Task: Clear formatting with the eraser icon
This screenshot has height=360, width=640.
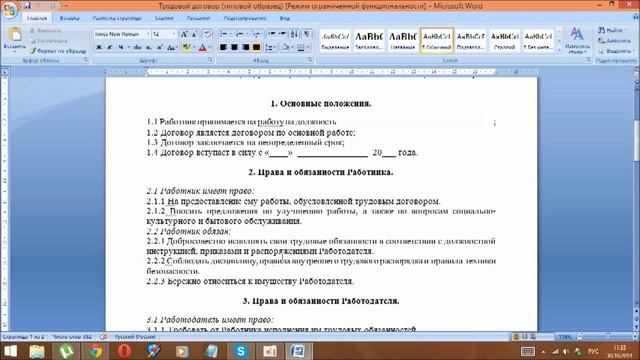Action: (207, 34)
